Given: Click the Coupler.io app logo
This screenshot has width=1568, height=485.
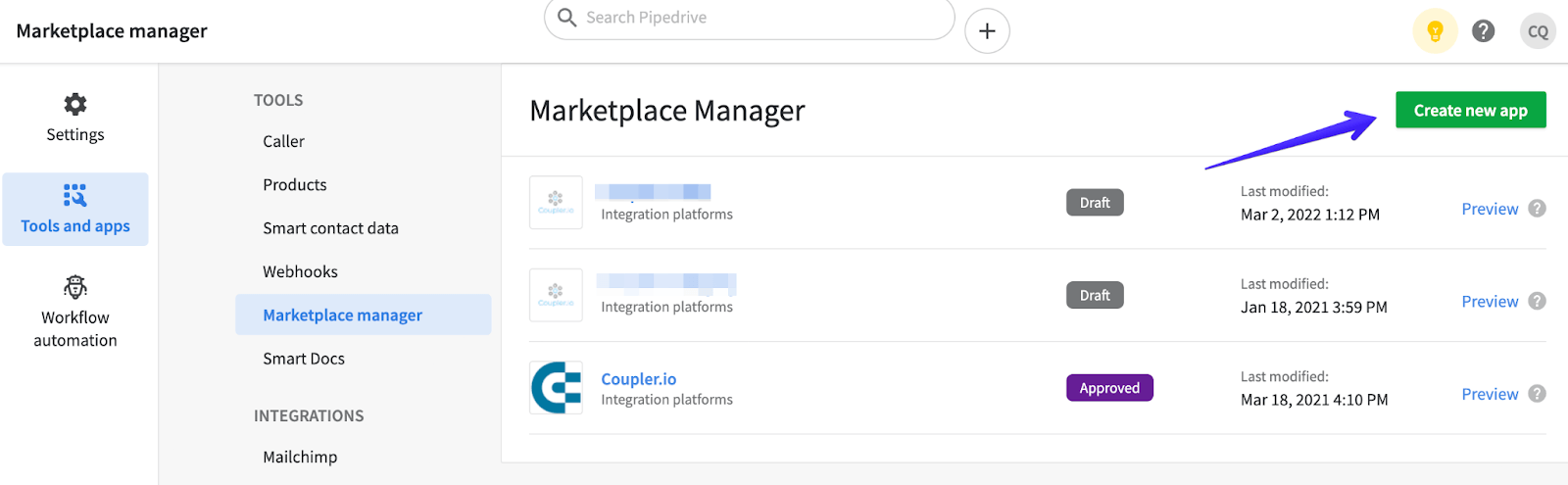Looking at the screenshot, I should [x=556, y=387].
